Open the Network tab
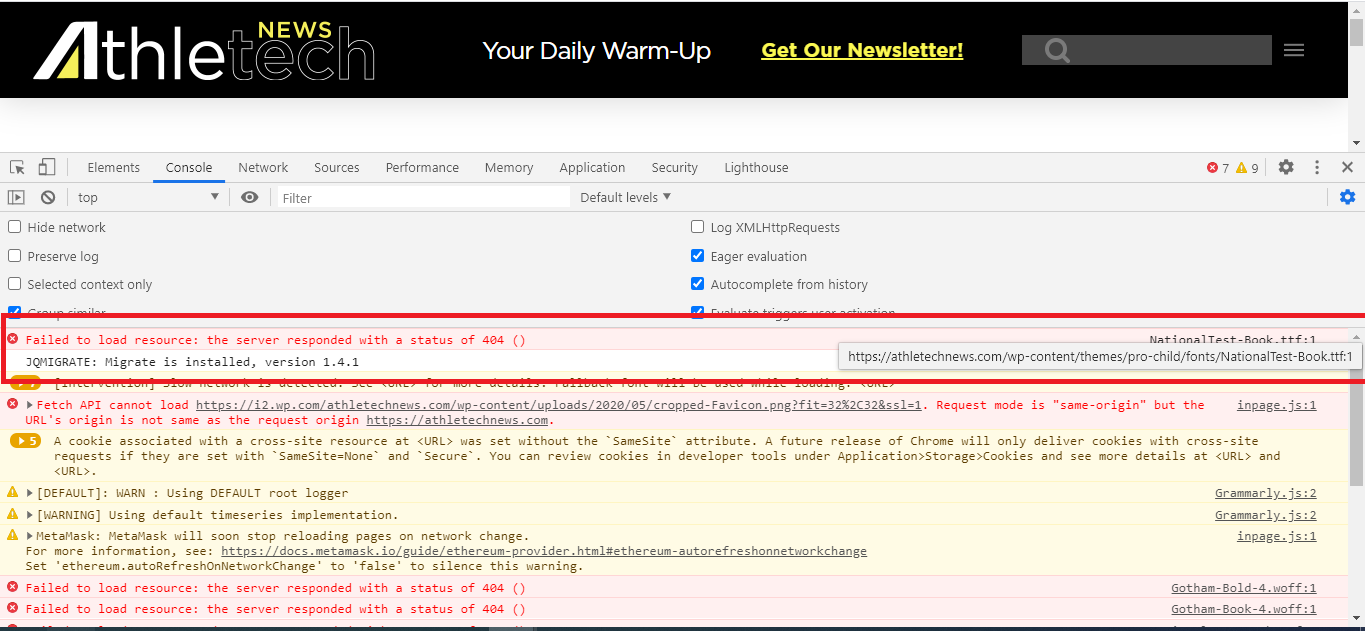 263,167
